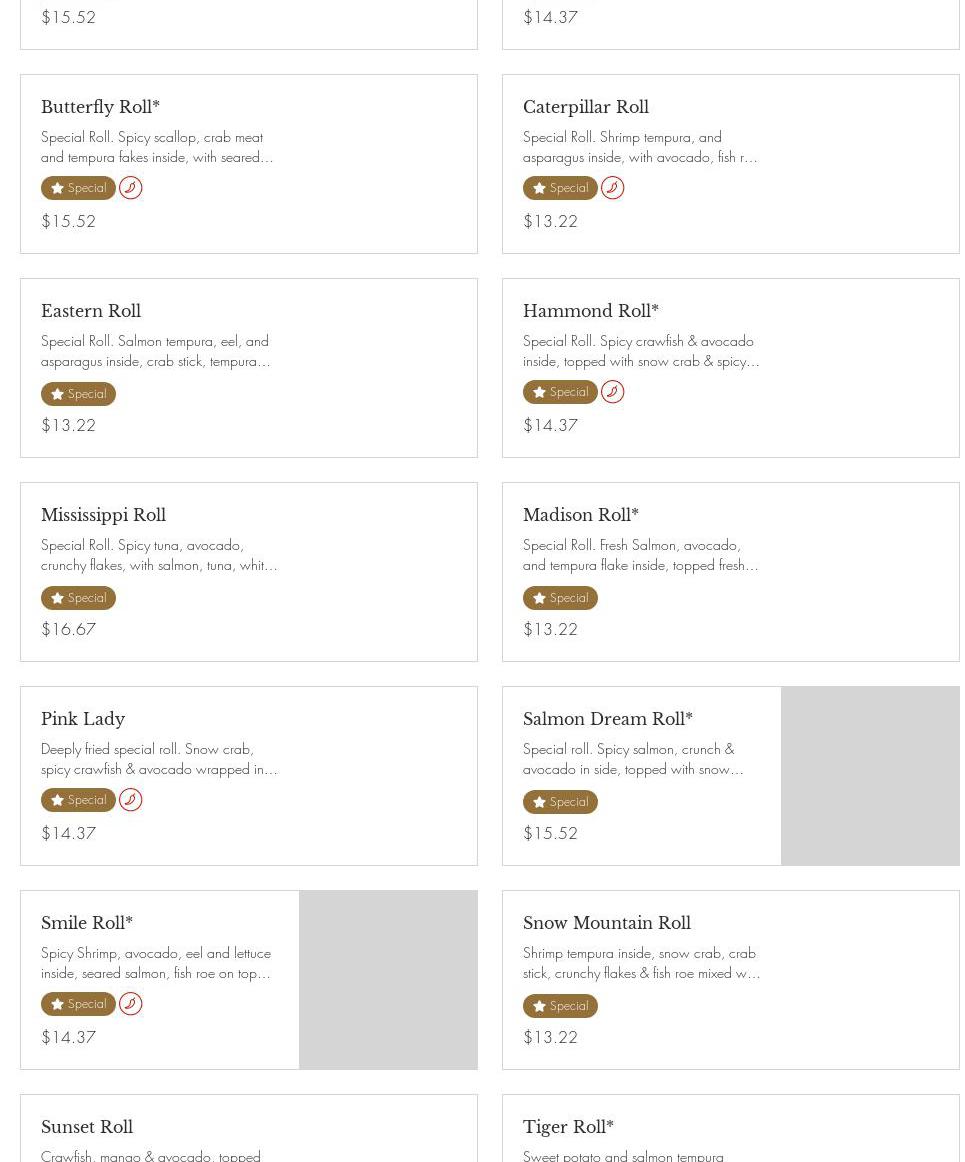Click Special badge on Salmon Dream Roll
The image size is (965, 1162).
(560, 802)
